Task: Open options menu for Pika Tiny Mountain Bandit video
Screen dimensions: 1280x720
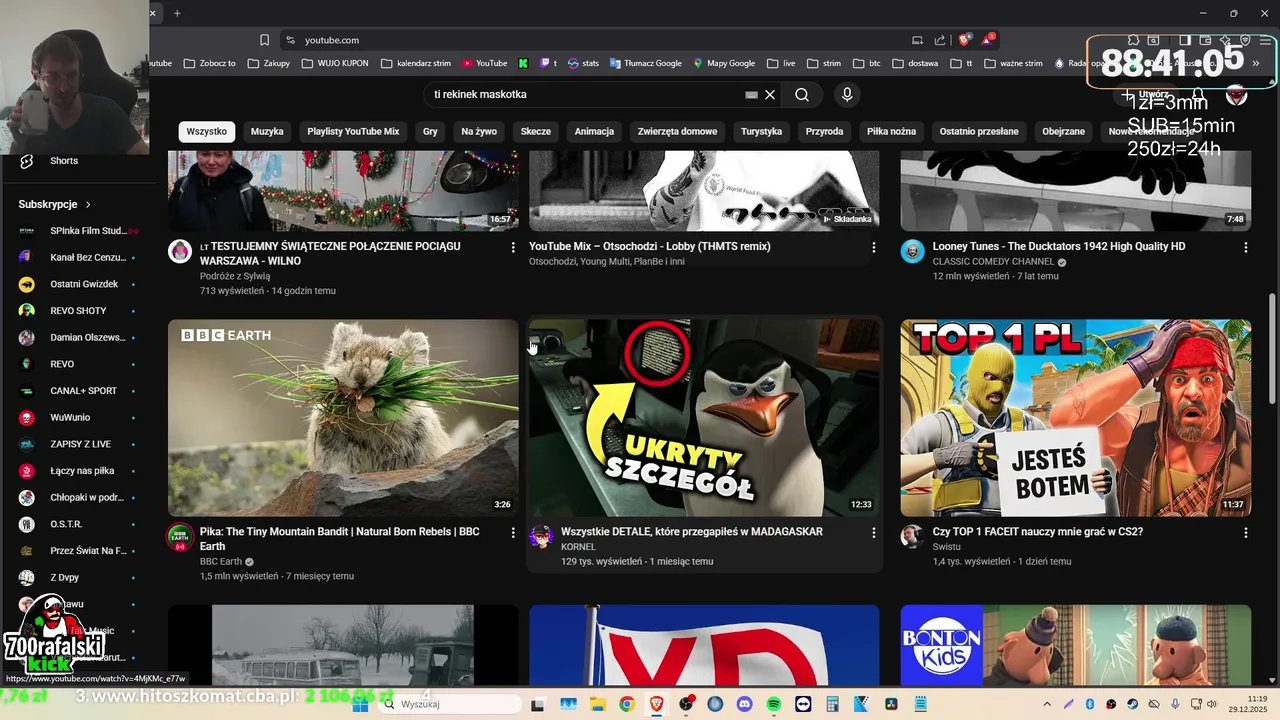Action: [x=513, y=533]
